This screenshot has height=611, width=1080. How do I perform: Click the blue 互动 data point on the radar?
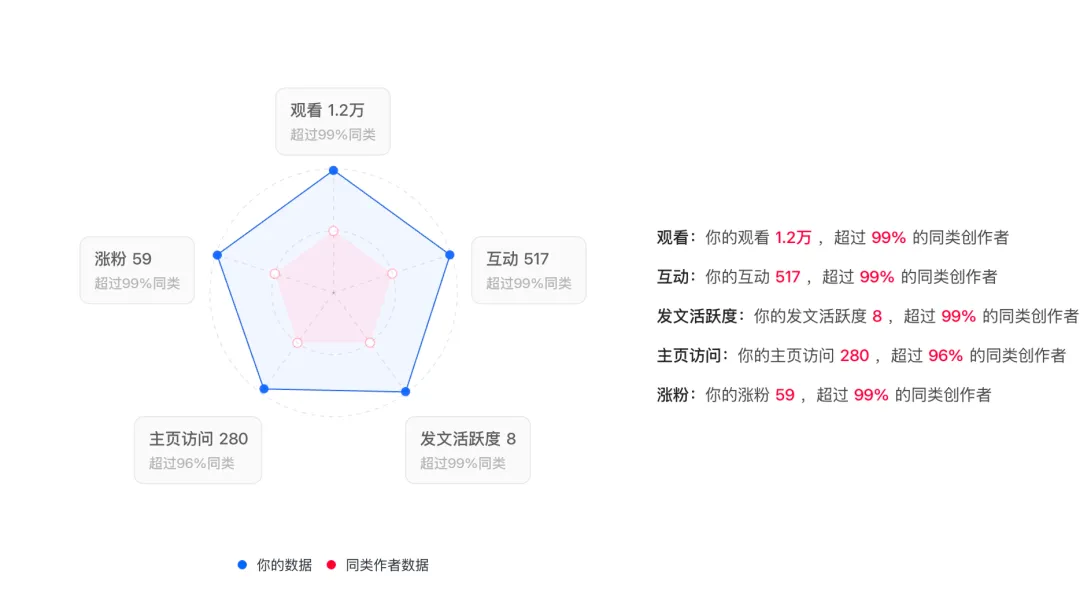(x=449, y=254)
